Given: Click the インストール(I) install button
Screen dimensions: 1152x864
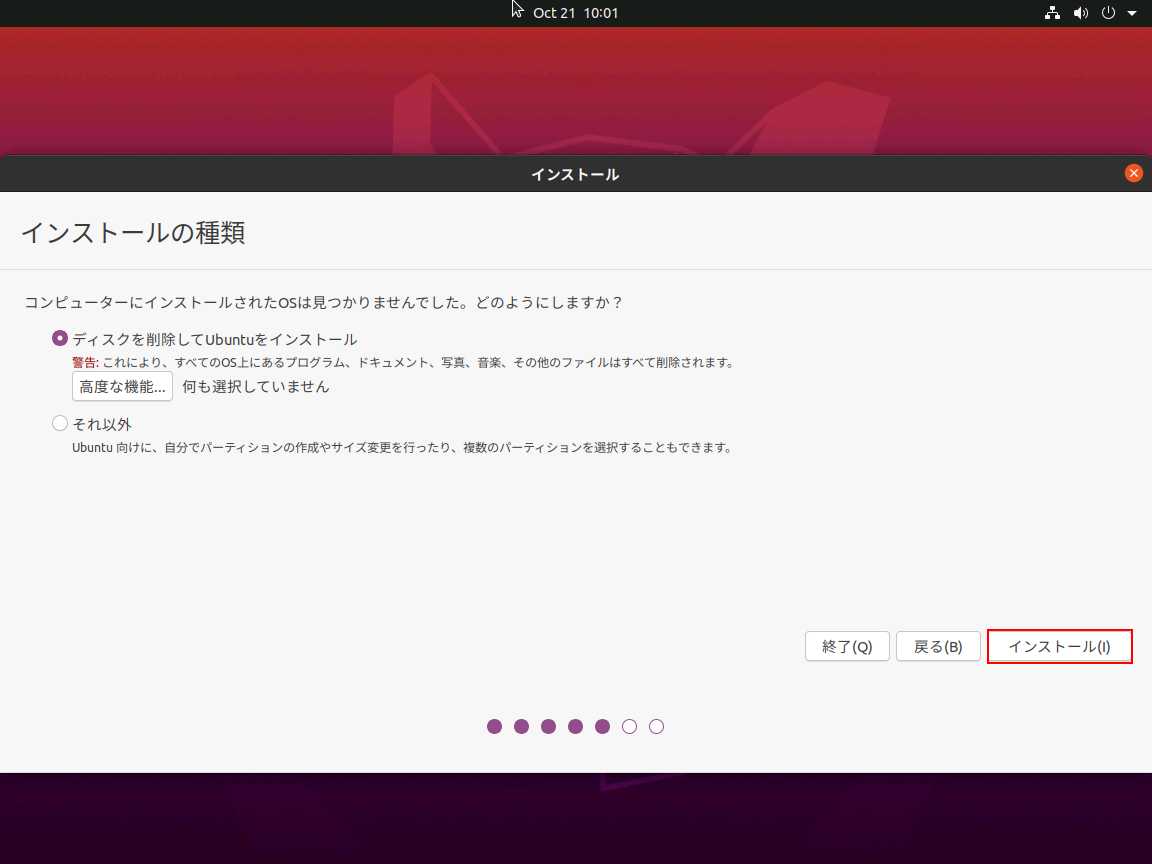Looking at the screenshot, I should [1059, 647].
